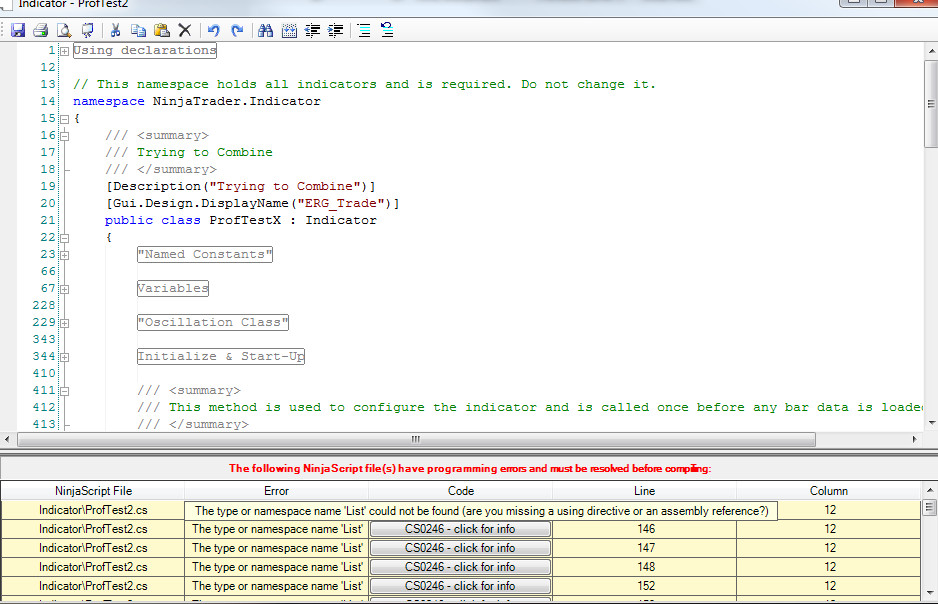Redo the last undone edit
This screenshot has width=938, height=604.
pos(237,31)
